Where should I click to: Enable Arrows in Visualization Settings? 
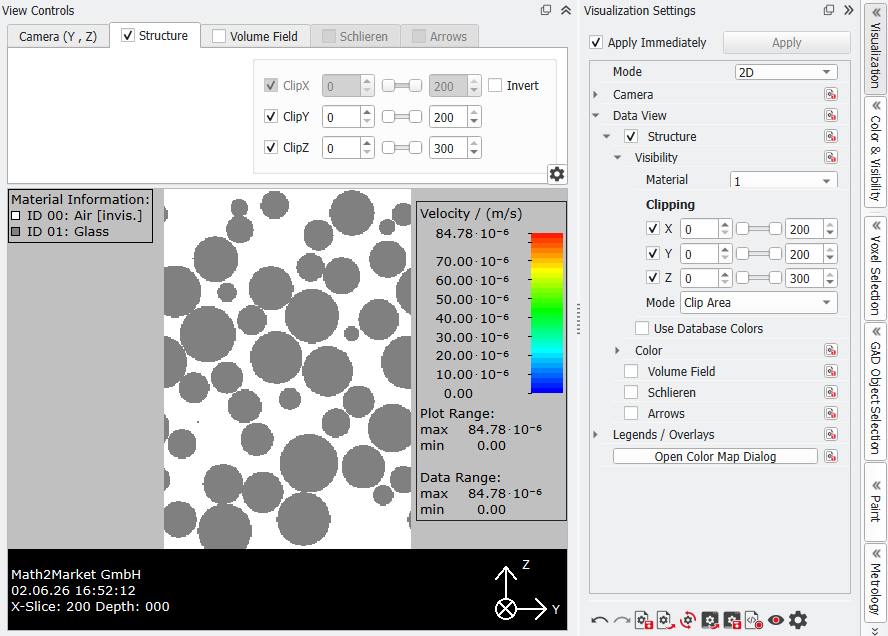pyautogui.click(x=631, y=413)
